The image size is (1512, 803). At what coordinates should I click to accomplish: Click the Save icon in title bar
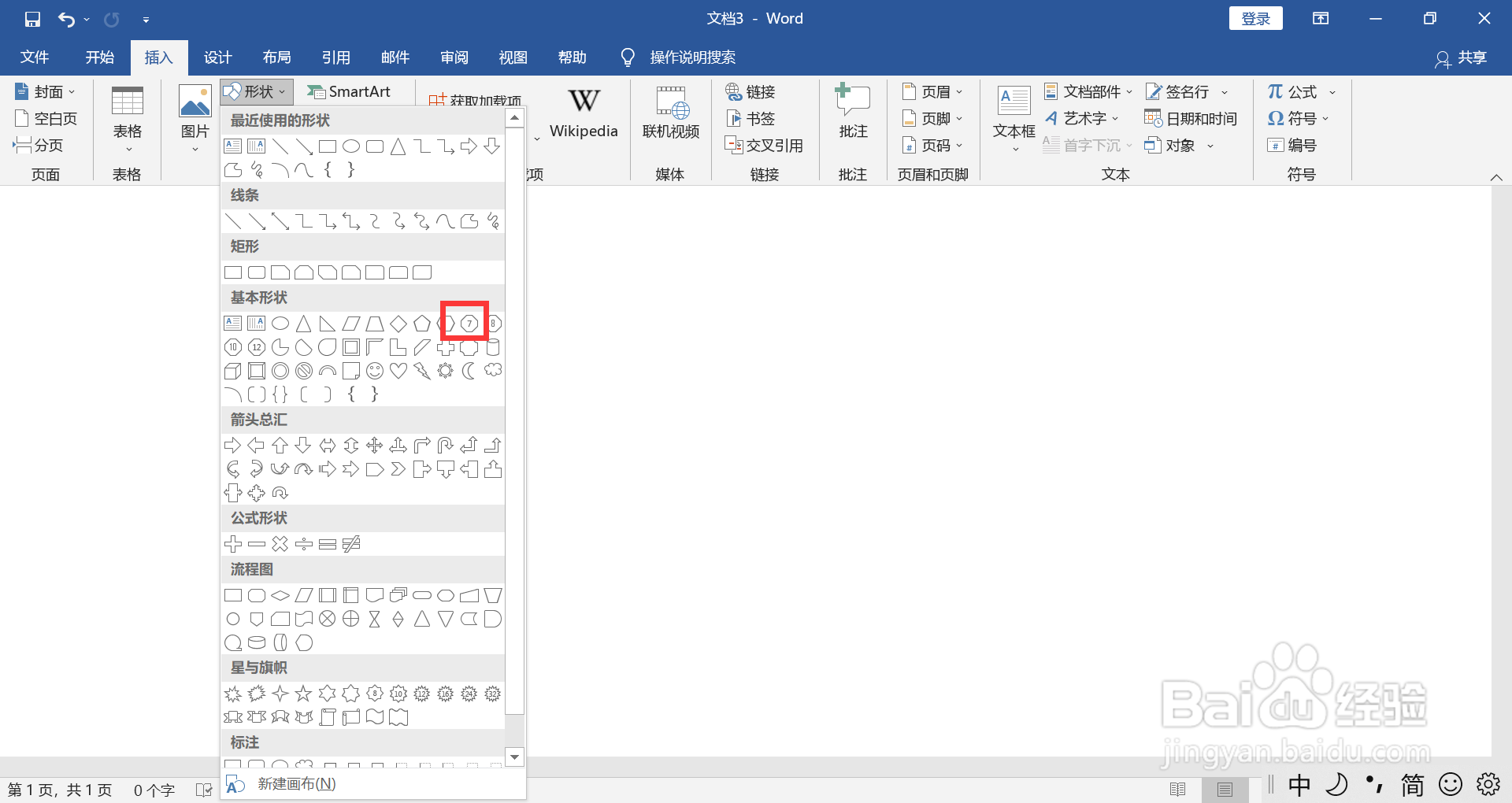click(32, 19)
